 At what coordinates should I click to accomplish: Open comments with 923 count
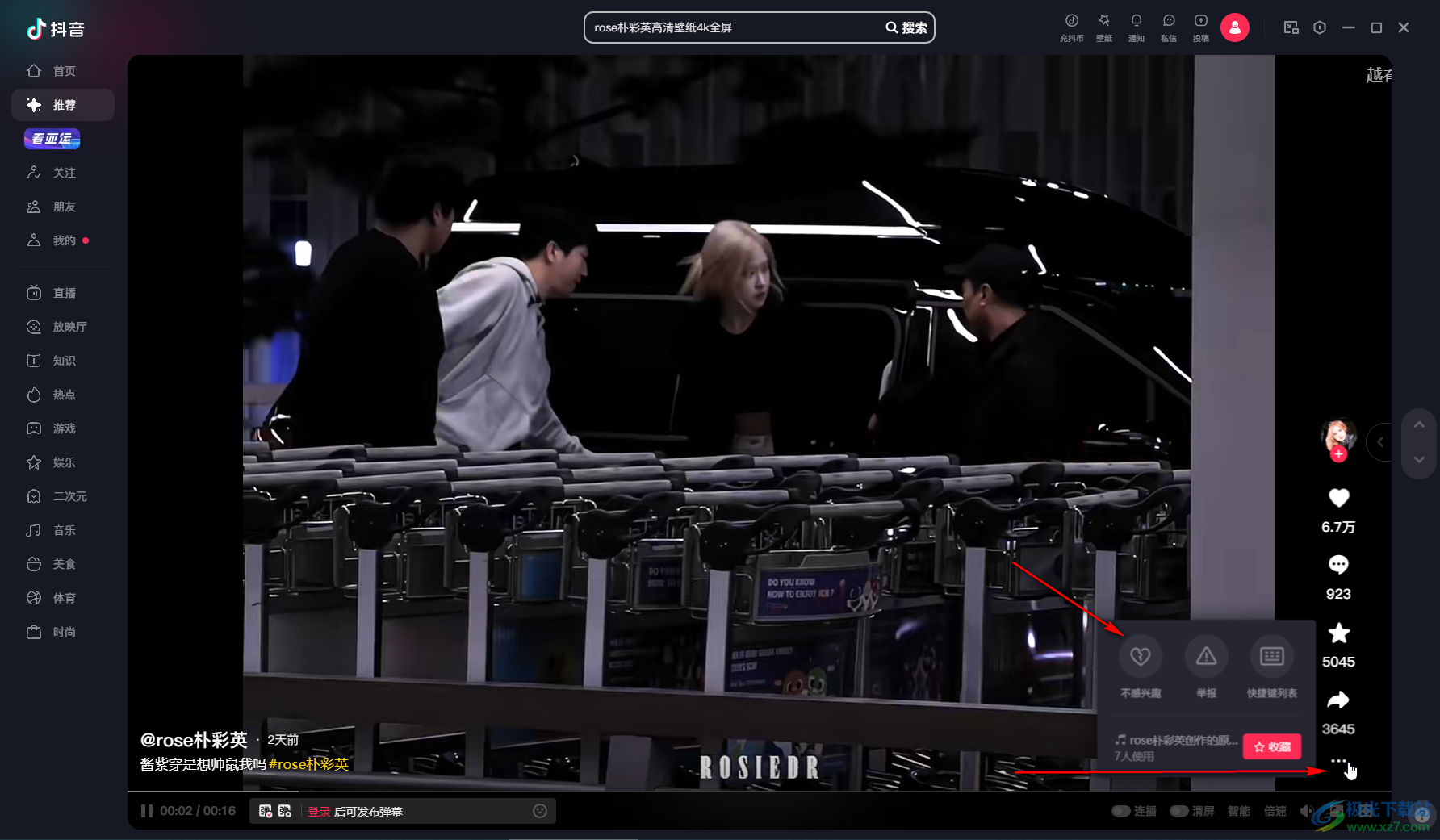(x=1338, y=565)
